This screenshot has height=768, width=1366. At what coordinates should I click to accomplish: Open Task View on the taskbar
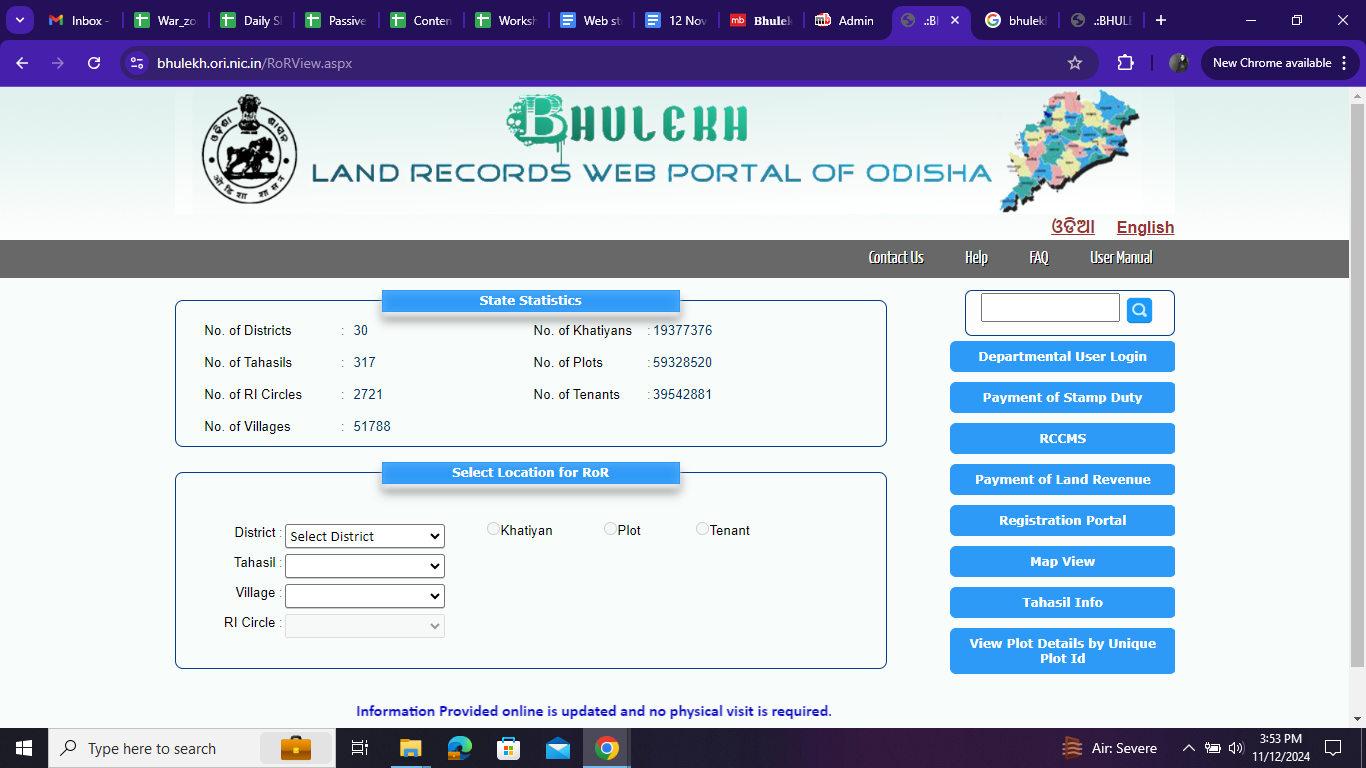pyautogui.click(x=360, y=748)
